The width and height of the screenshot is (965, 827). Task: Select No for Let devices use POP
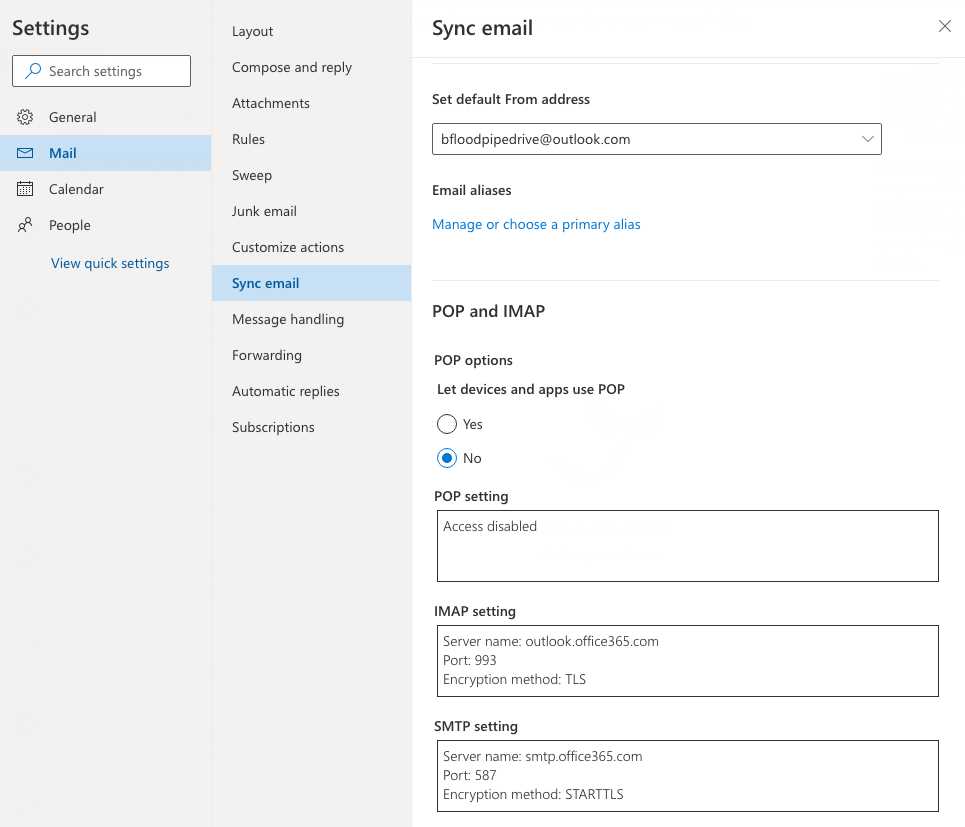pos(447,458)
